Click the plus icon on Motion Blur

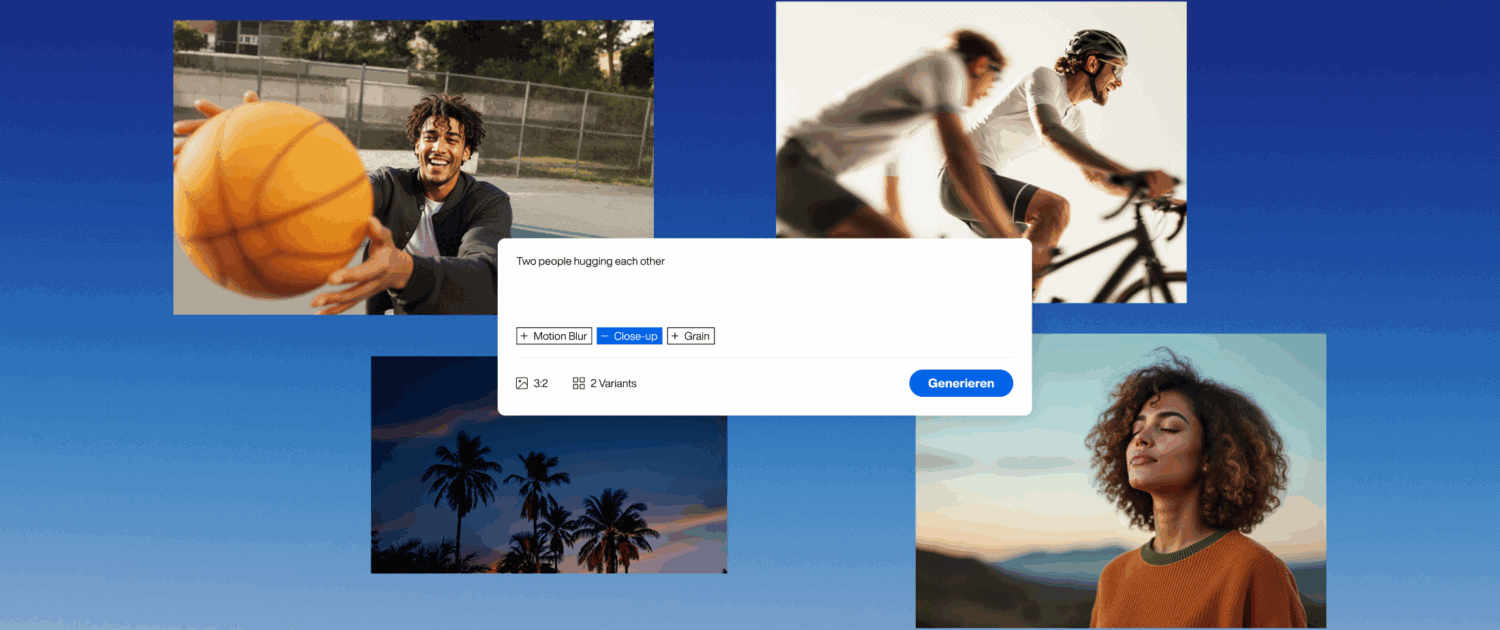click(x=524, y=336)
